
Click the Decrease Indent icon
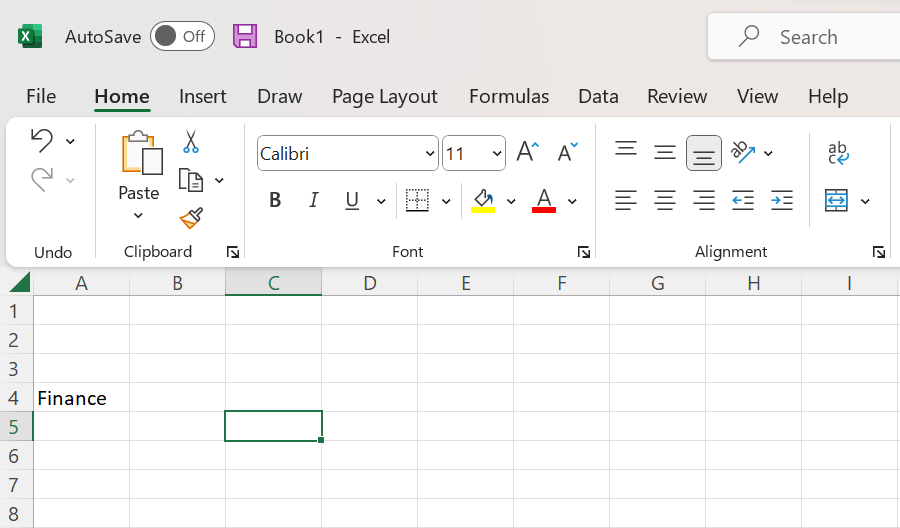(x=743, y=201)
